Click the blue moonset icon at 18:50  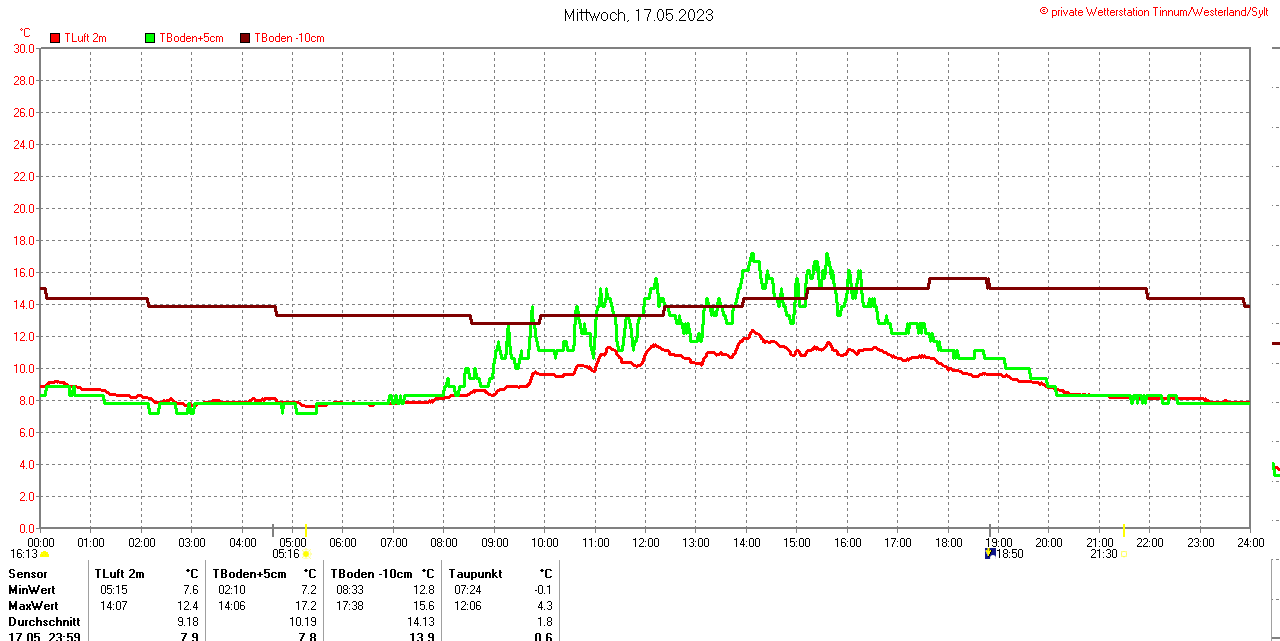click(x=990, y=553)
